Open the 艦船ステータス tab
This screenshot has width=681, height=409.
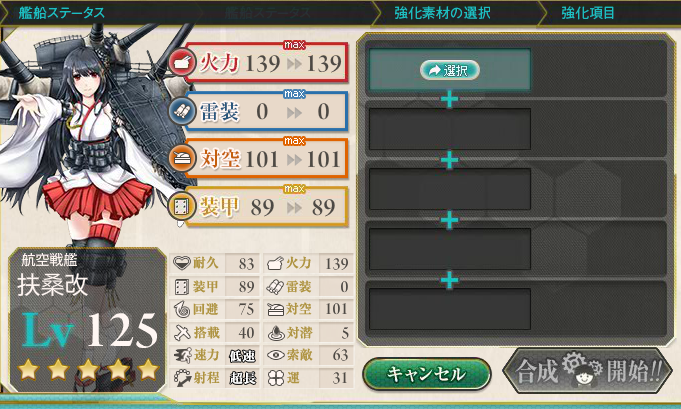pyautogui.click(x=61, y=13)
